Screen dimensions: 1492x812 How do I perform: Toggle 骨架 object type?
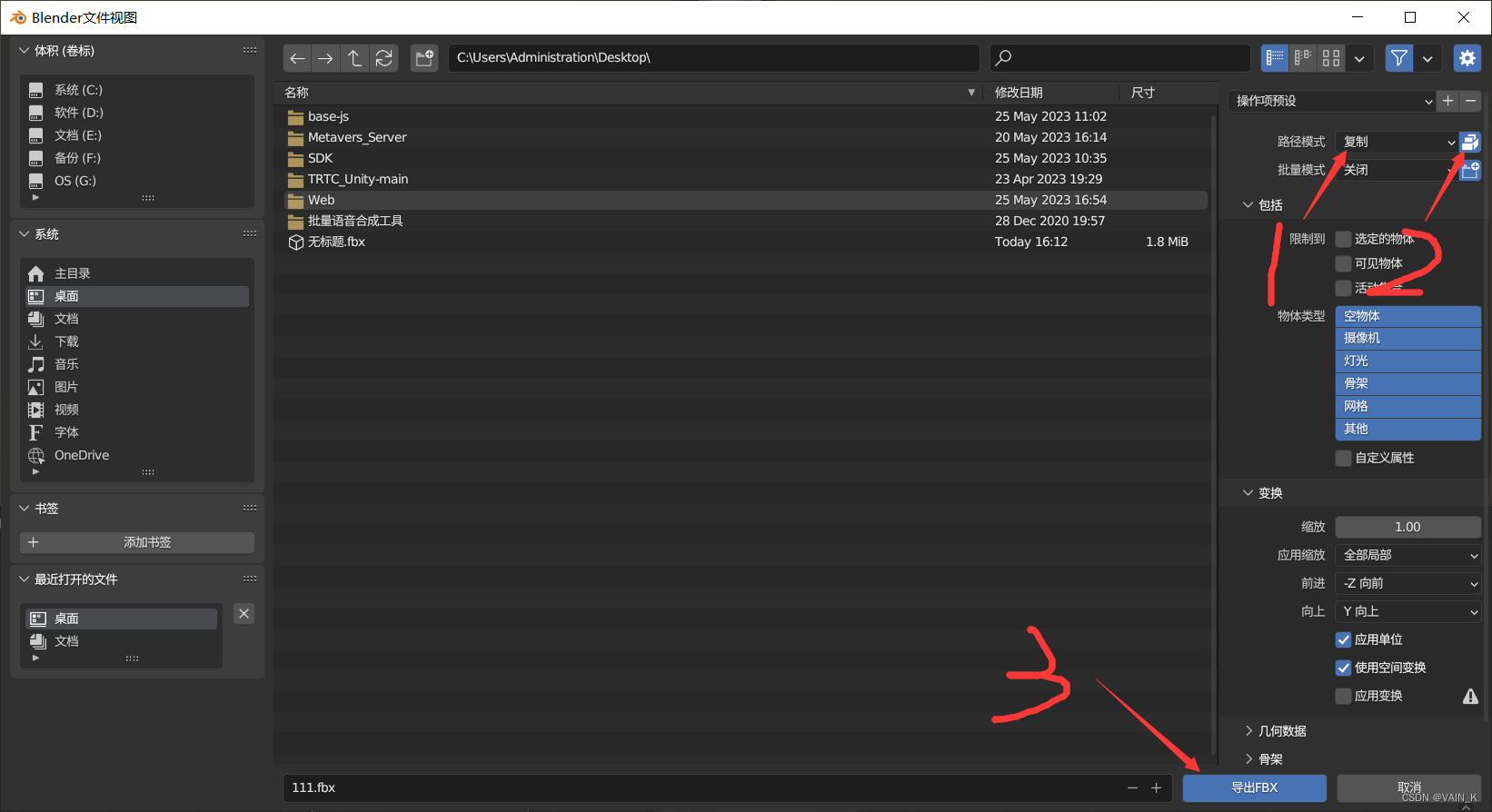[1408, 383]
